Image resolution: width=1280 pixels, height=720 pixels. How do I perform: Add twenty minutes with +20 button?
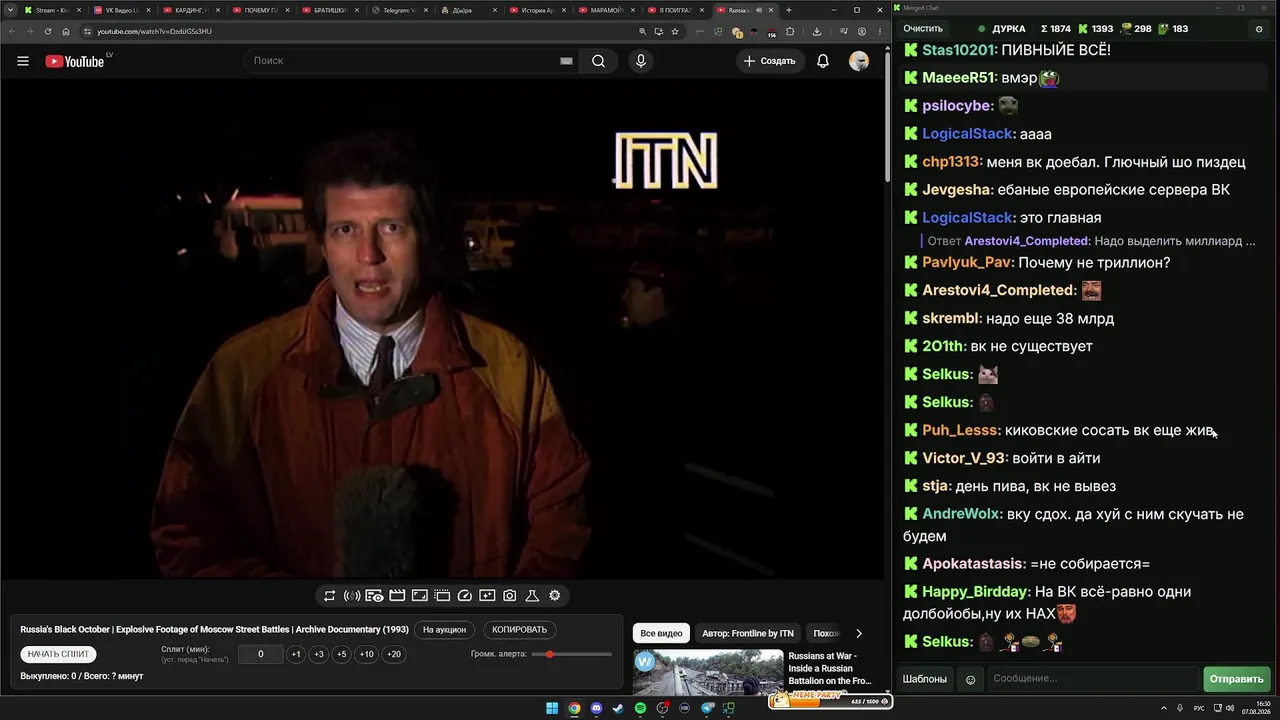tap(394, 654)
